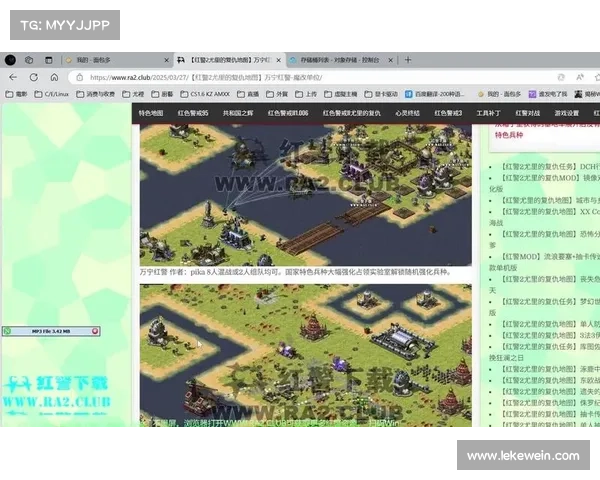Open the lower map screenshot with hangar
The width and height of the screenshot is (600, 480).
point(305,355)
